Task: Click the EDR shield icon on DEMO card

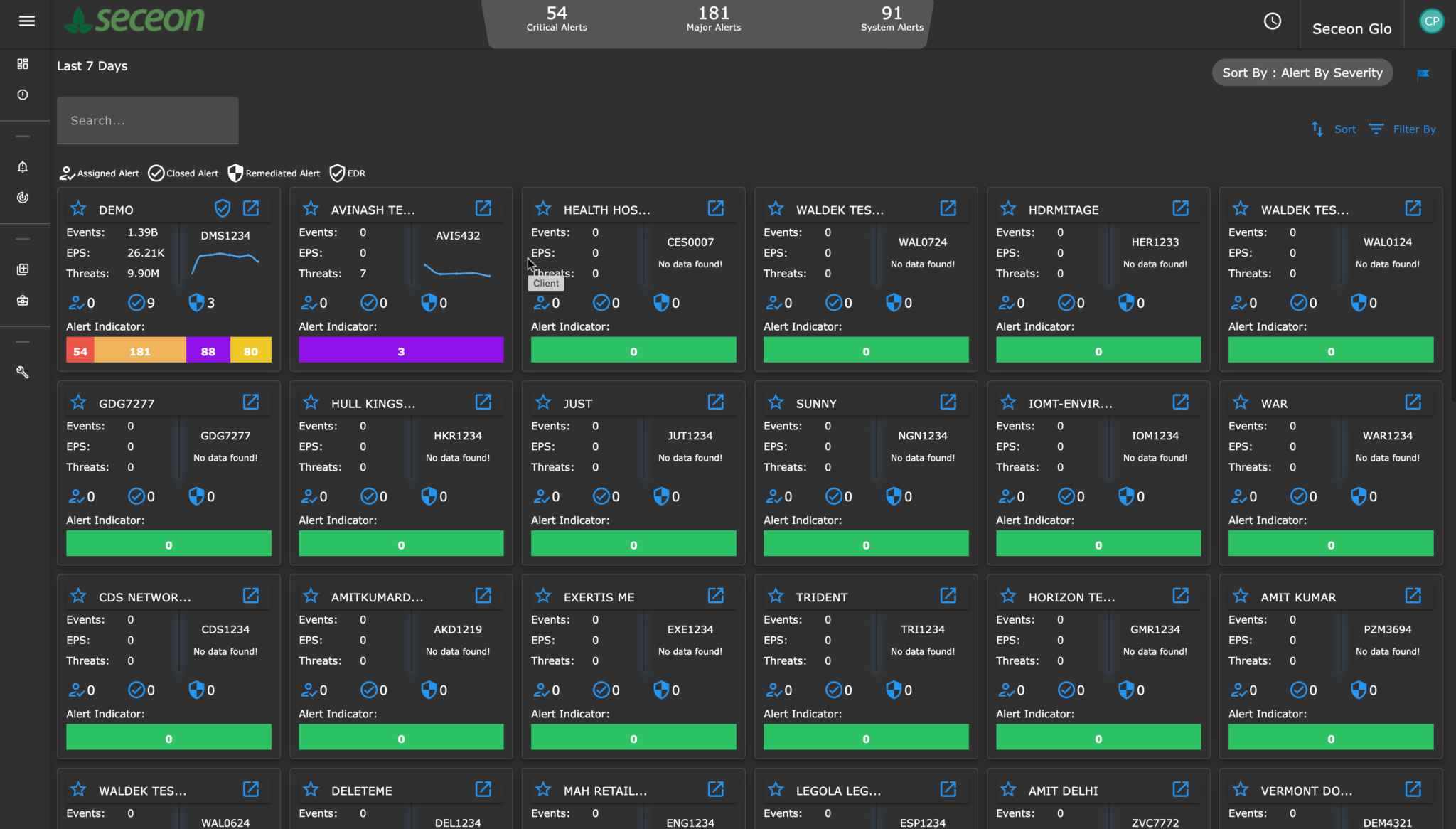Action: (x=223, y=208)
